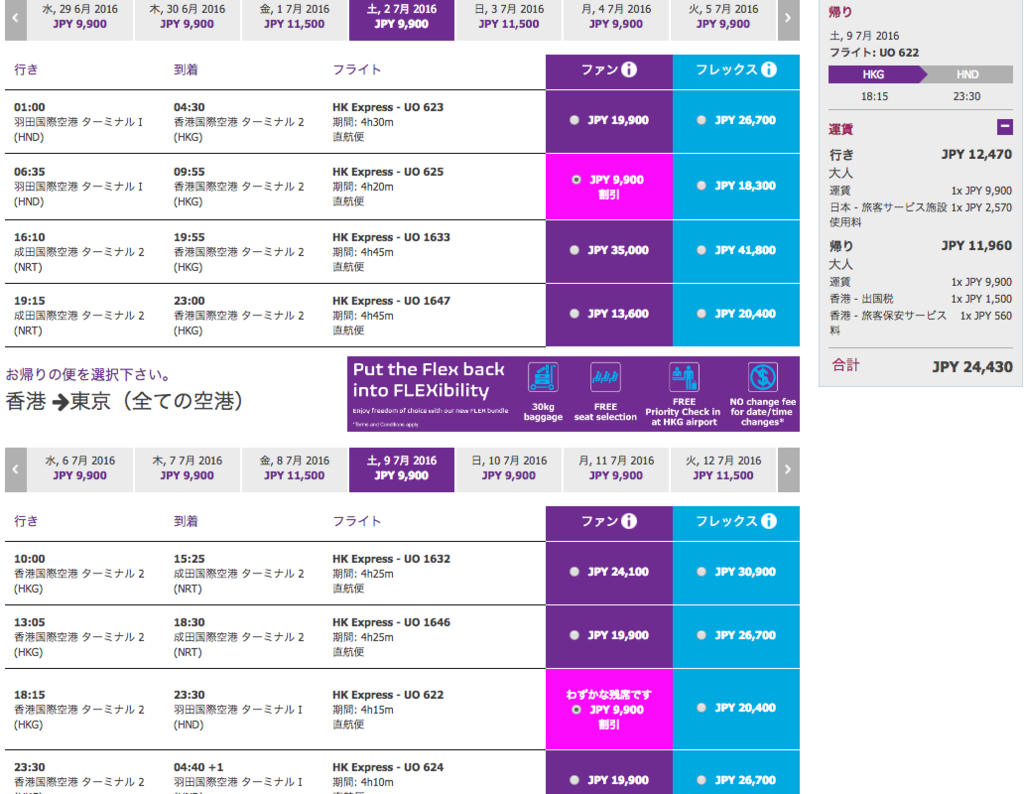Screen dimensions: 1024x794
Task: Click the HND segment in the route bar
Action: click(x=967, y=74)
